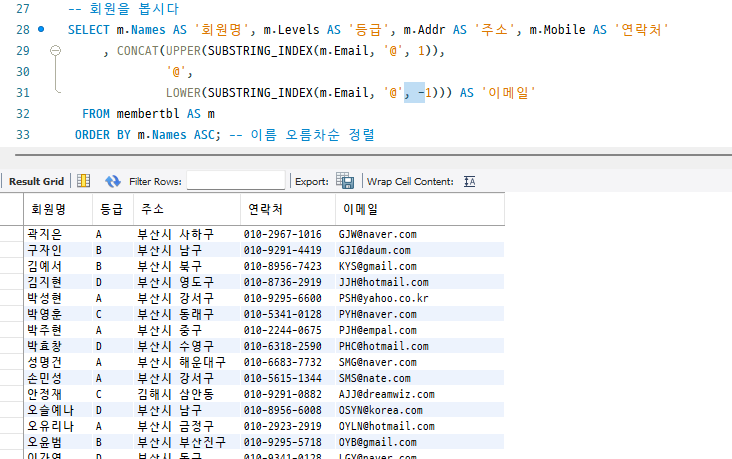Click email cell PJH@empal.com
The image size is (732, 459).
coord(420,330)
